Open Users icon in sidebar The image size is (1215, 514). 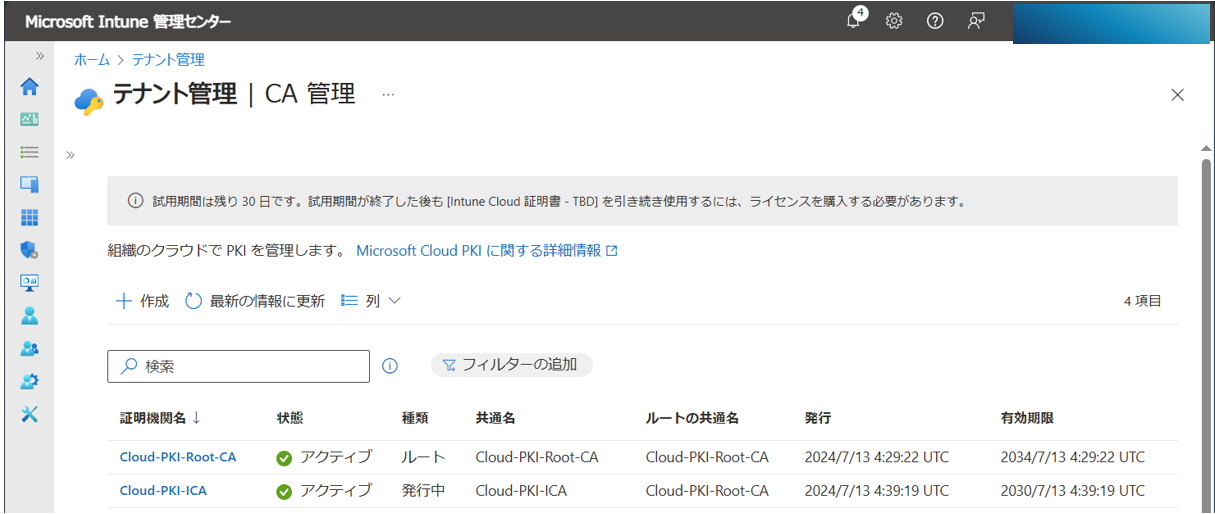[29, 315]
